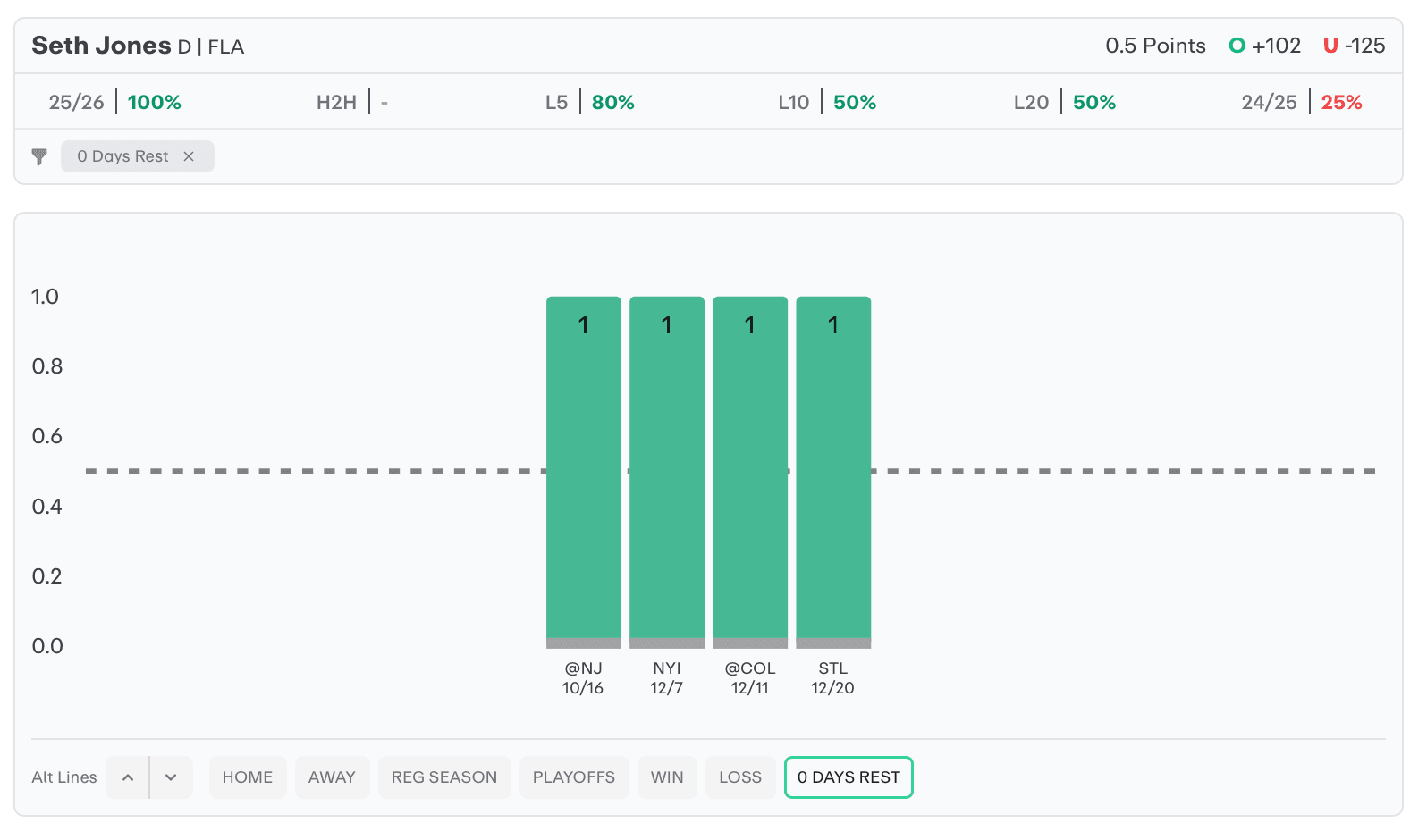Enable the REG SEASON filter
The width and height of the screenshot is (1427, 840).
point(443,777)
